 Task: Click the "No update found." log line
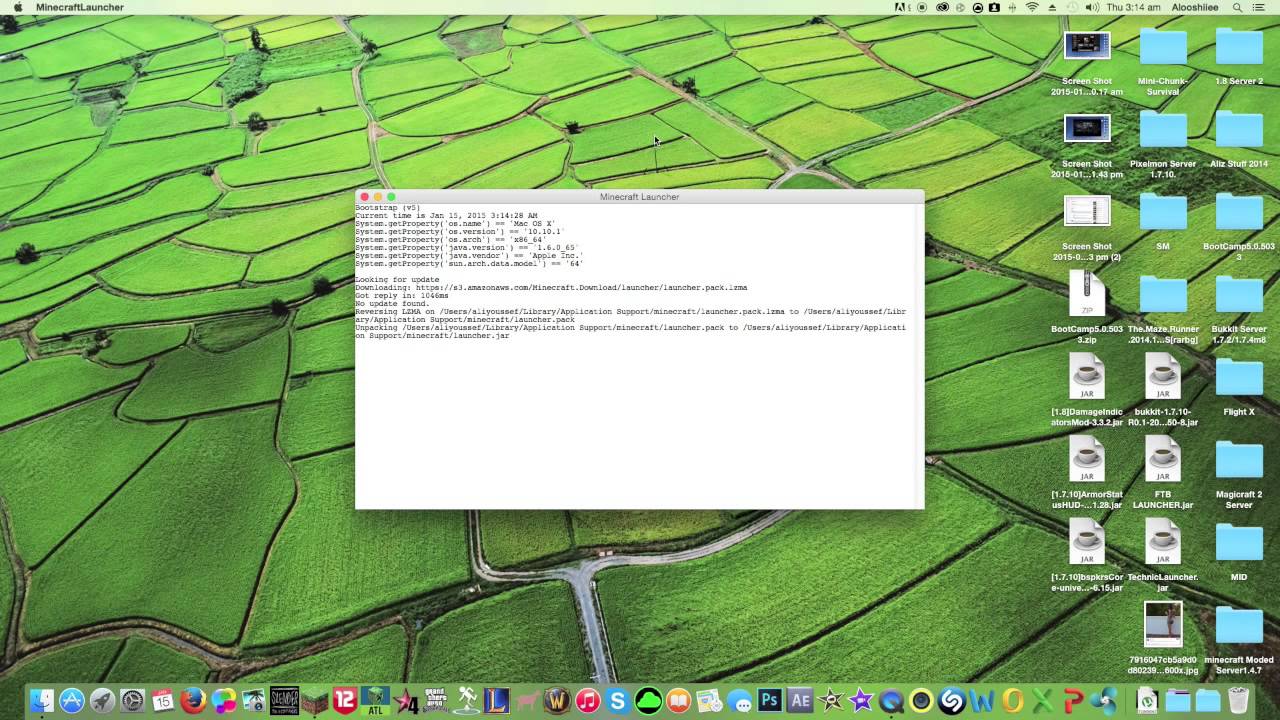pos(392,304)
